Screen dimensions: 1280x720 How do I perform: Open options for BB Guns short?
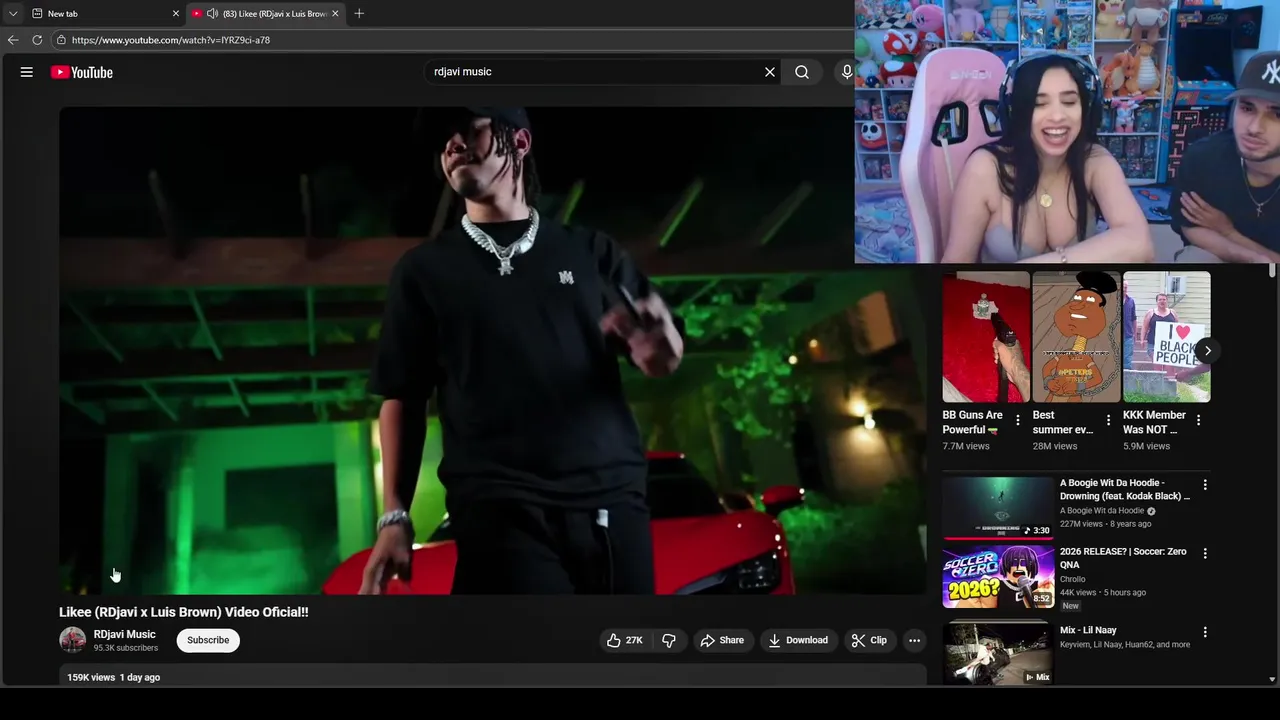coord(1018,420)
